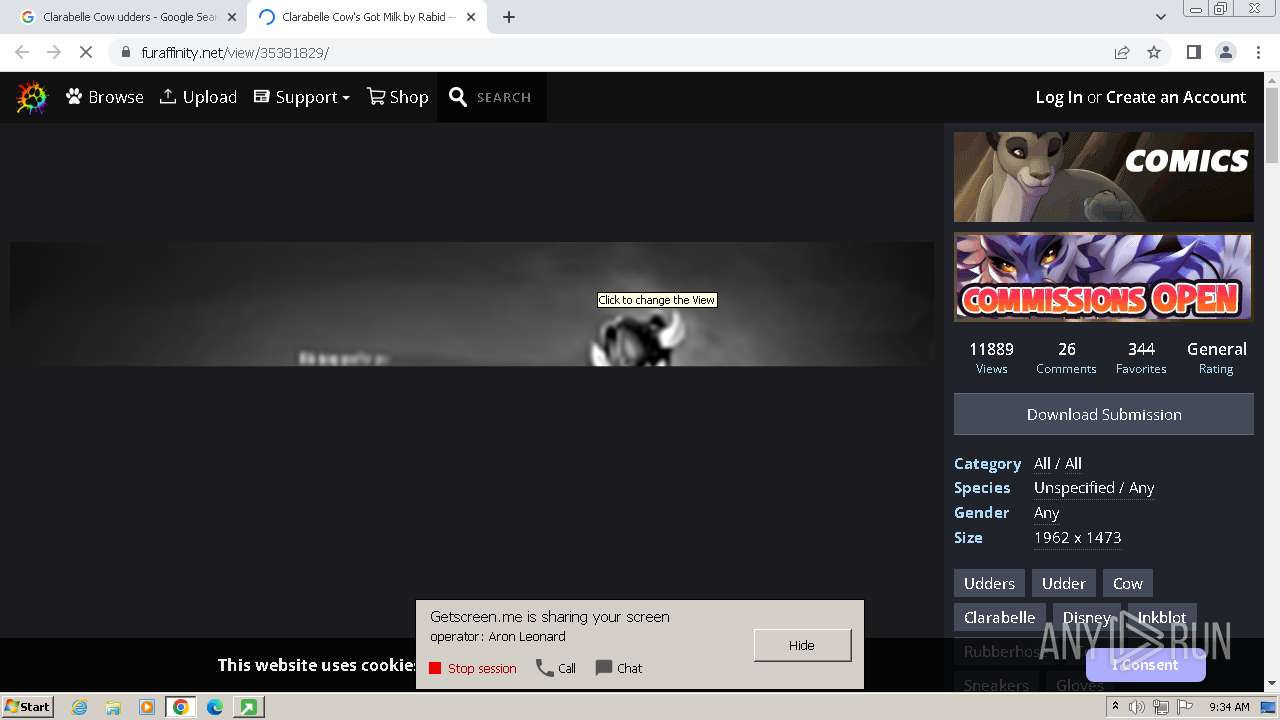Click the Action Center flag icon
Image resolution: width=1280 pixels, height=720 pixels.
(1185, 707)
